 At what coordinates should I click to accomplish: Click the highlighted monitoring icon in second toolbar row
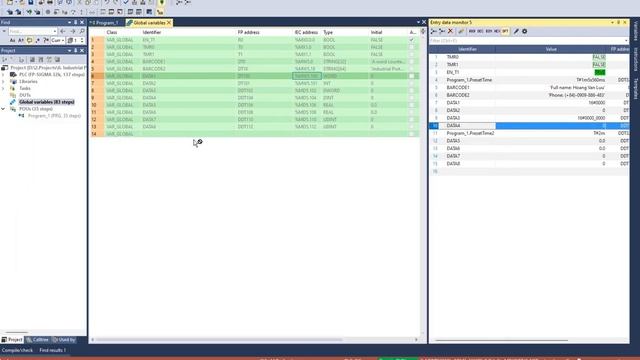coord(160,12)
